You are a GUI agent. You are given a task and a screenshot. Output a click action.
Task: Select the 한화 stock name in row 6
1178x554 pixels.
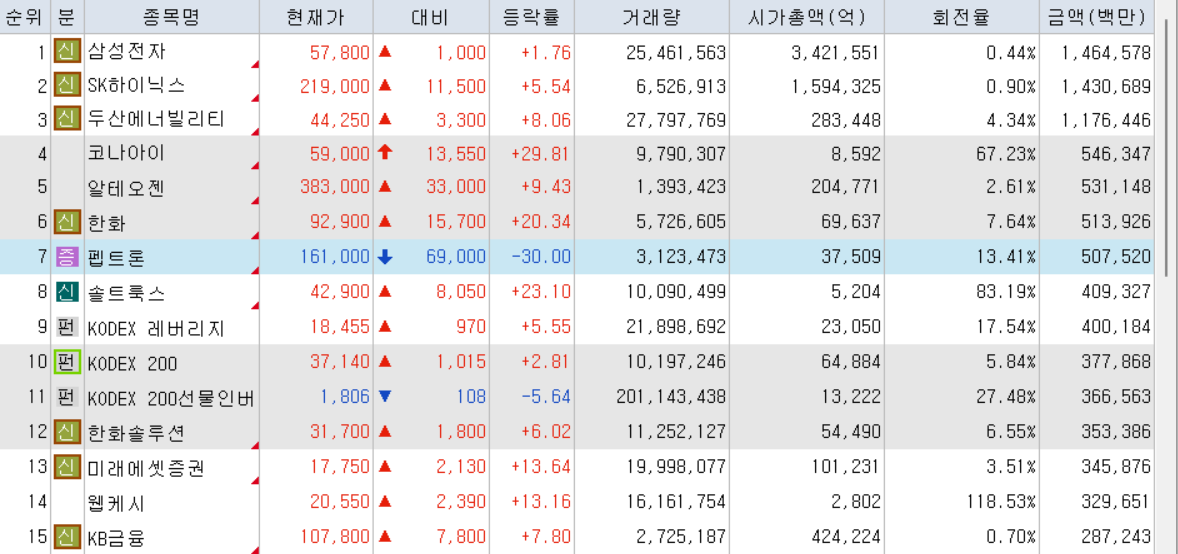107,223
